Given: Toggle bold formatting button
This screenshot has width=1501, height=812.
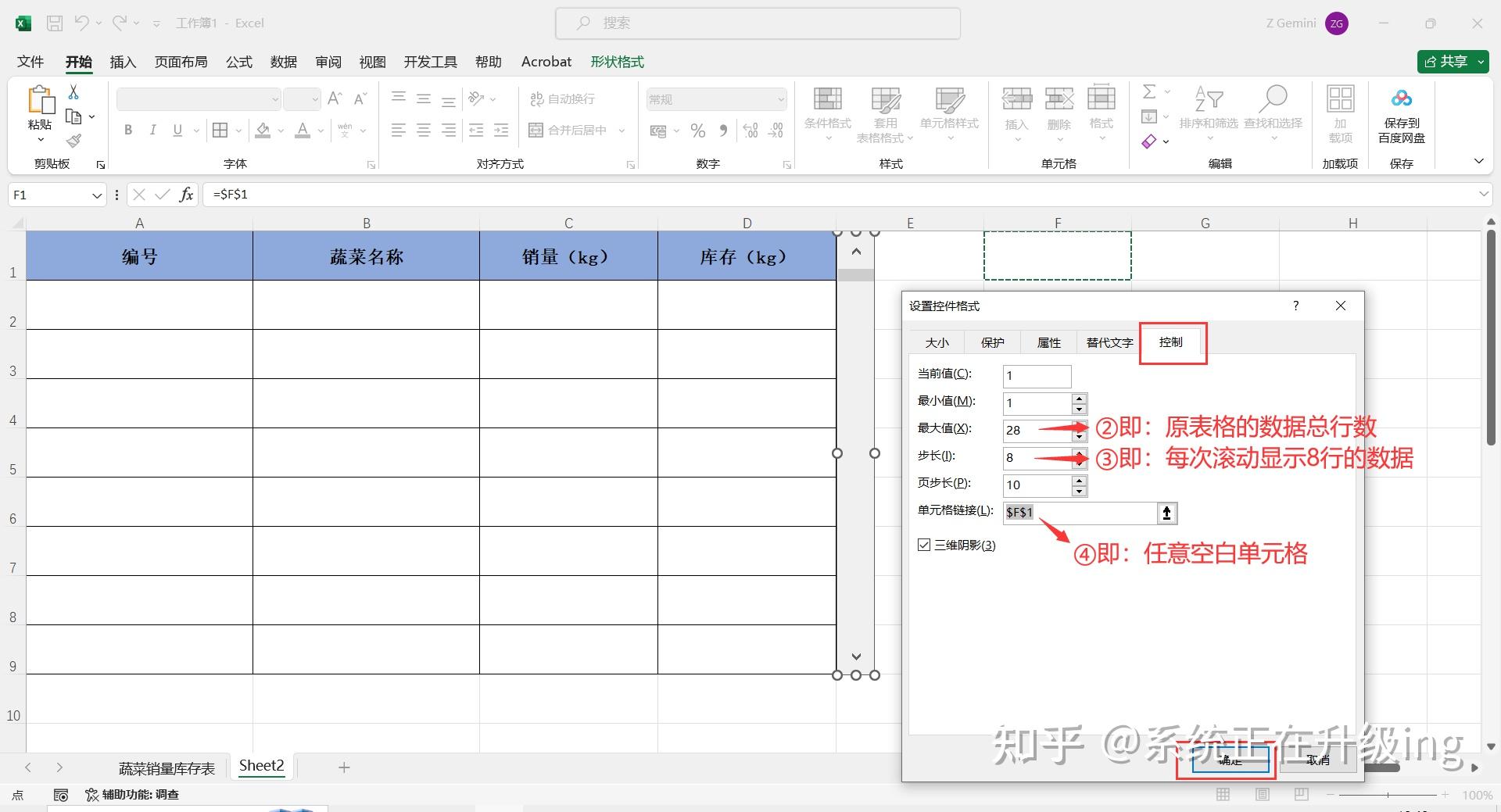Looking at the screenshot, I should 128,130.
